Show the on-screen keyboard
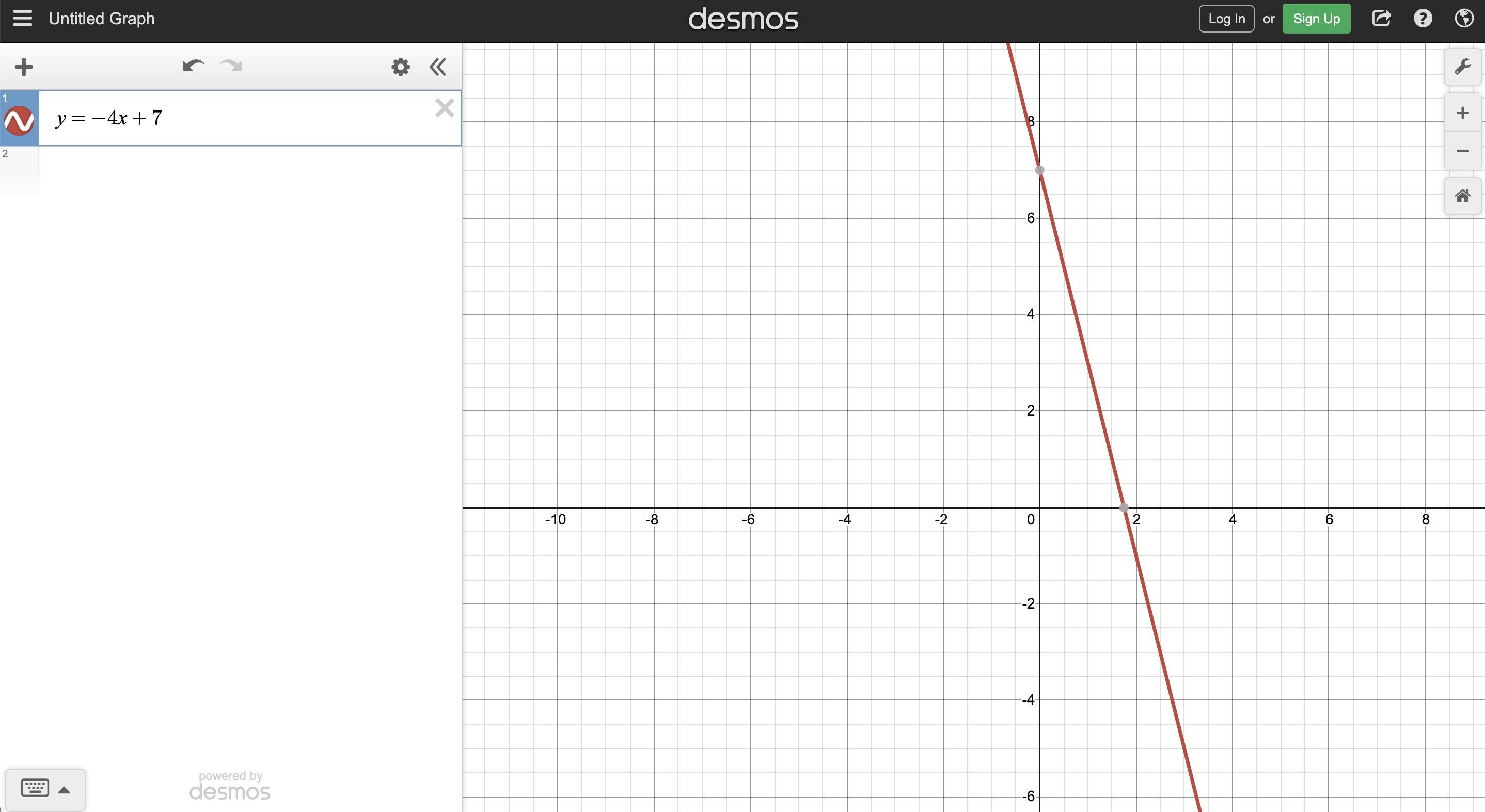 point(35,788)
